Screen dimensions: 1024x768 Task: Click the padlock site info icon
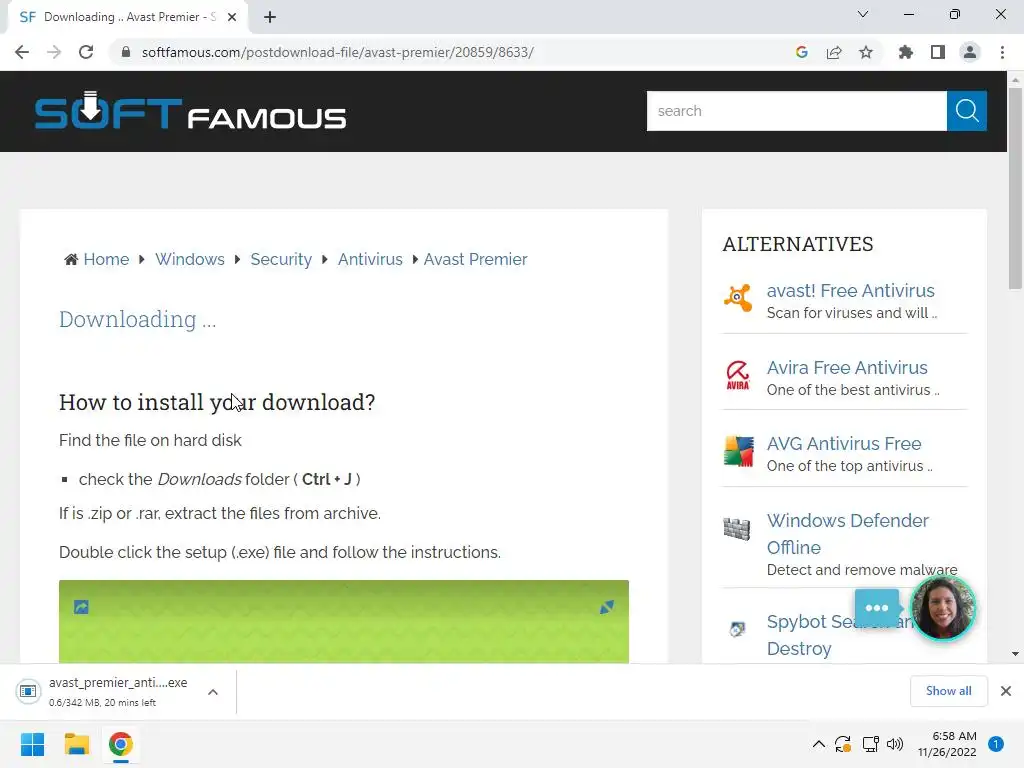(126, 52)
